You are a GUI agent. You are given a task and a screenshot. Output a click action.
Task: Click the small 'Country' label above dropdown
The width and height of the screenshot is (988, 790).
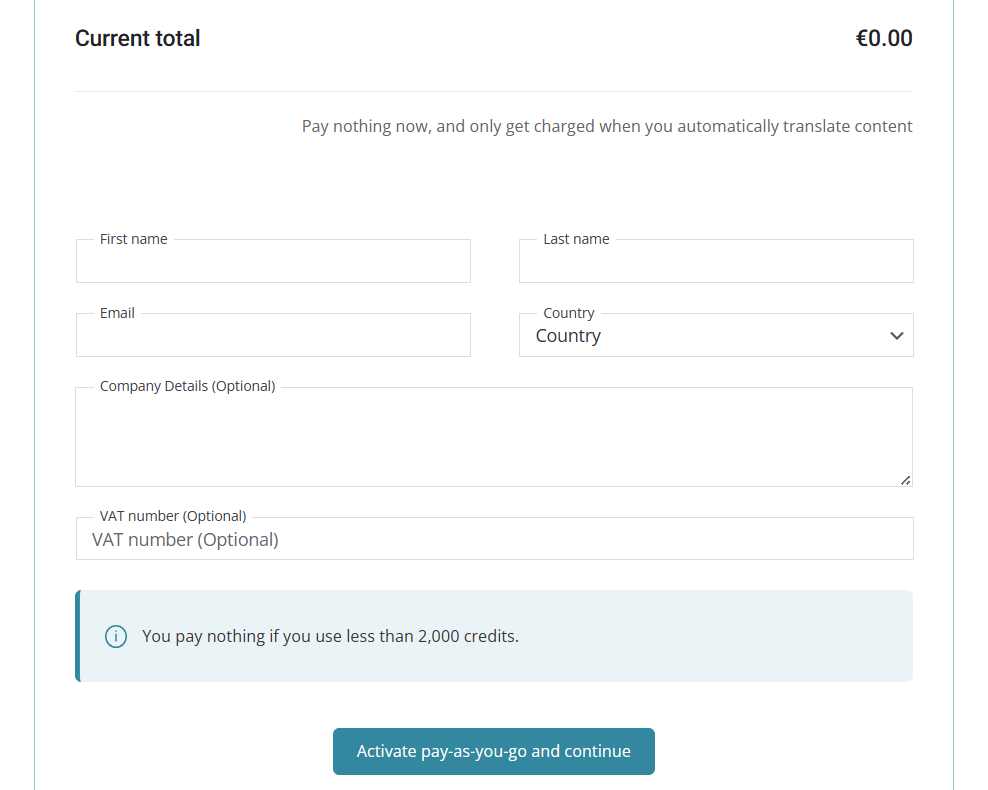pos(569,313)
